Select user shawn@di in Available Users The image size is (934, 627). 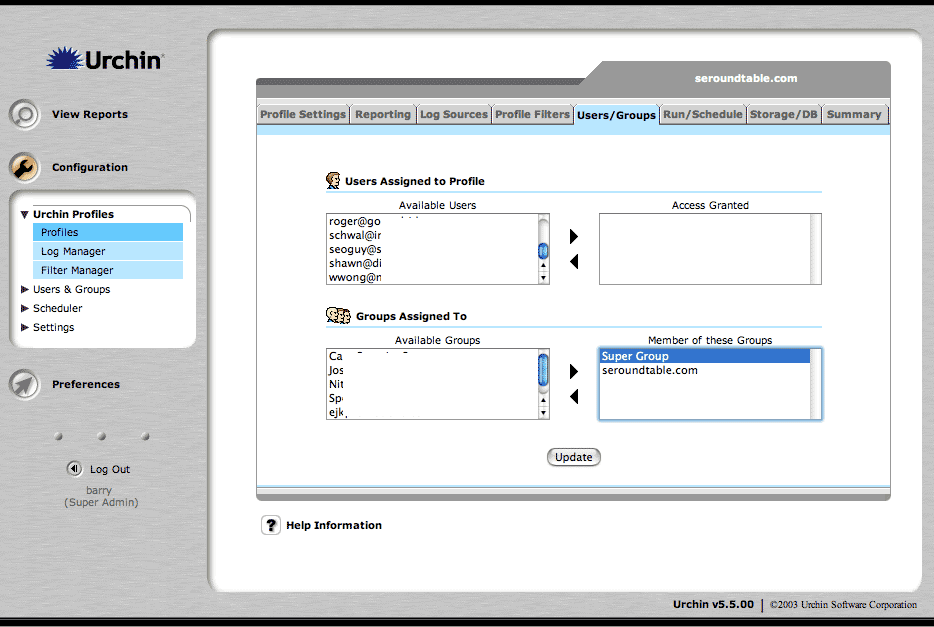pos(432,263)
